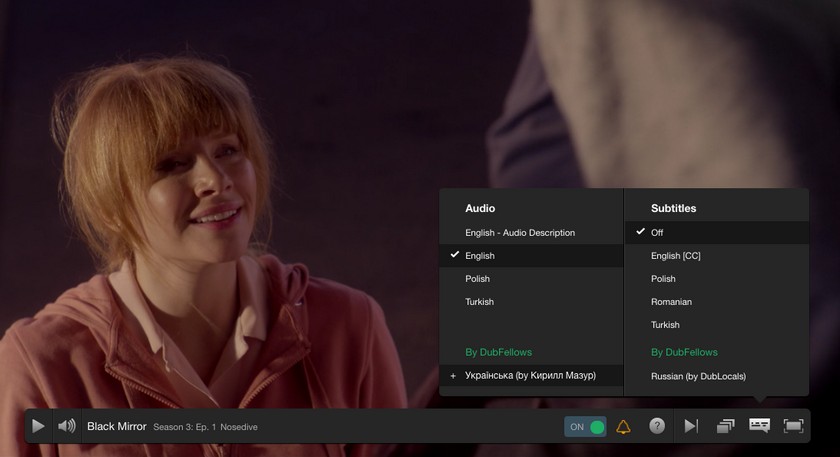Click the Subtitles column heading
840x457 pixels.
[x=673, y=208]
